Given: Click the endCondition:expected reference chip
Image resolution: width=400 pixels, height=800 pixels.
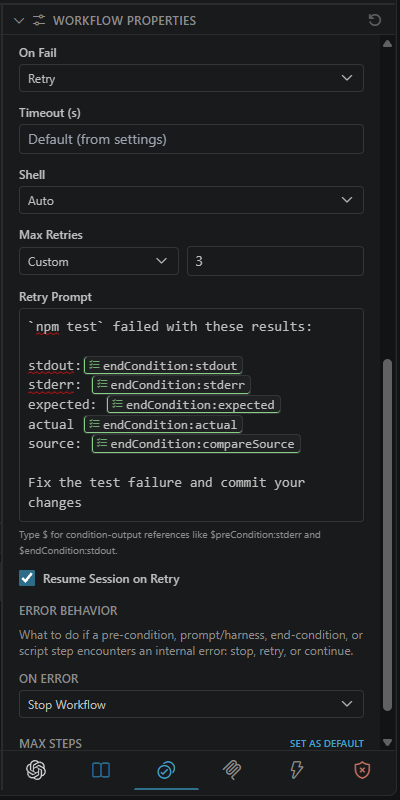Looking at the screenshot, I should 194,405.
